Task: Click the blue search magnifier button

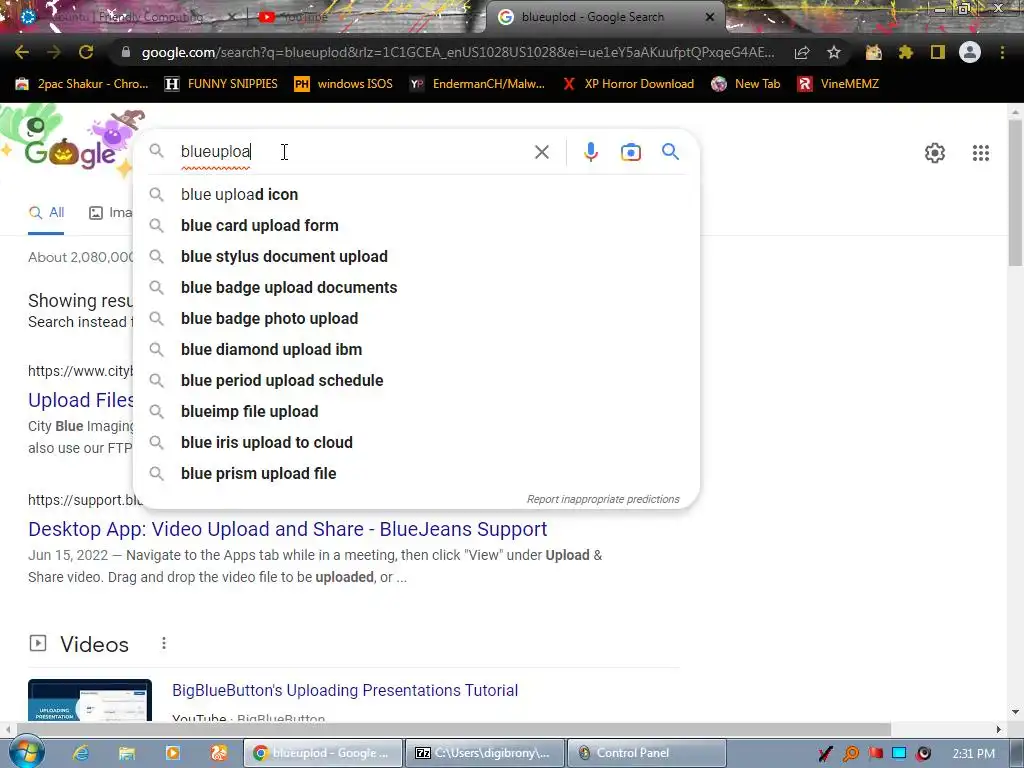Action: click(x=670, y=152)
